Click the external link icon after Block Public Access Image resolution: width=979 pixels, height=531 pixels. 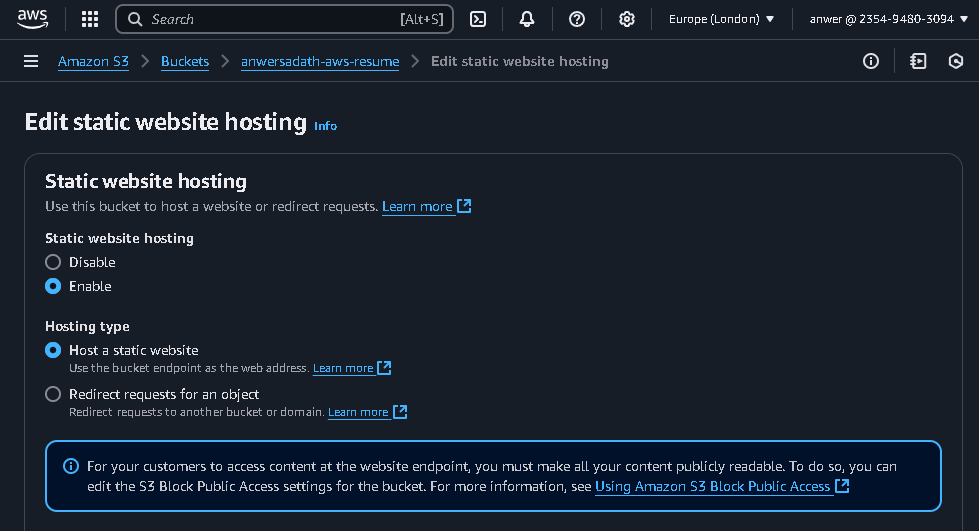tap(842, 486)
